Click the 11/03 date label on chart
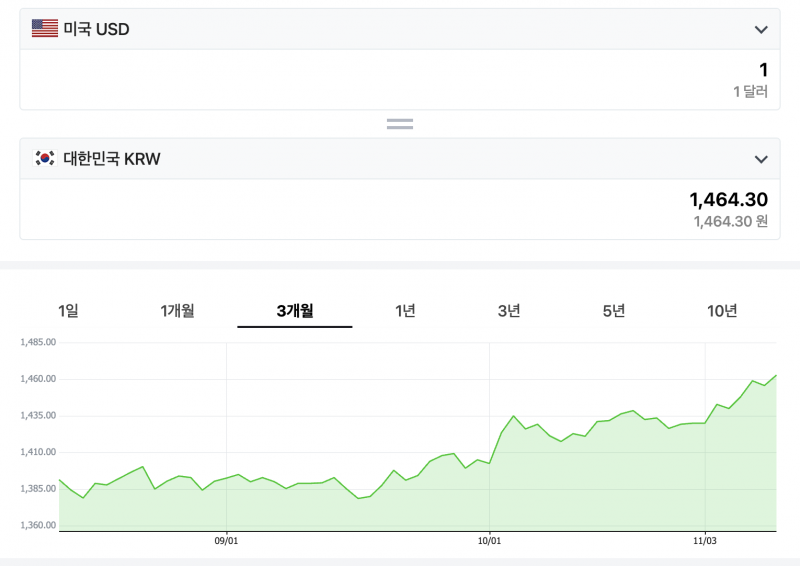800x566 pixels. (x=705, y=541)
